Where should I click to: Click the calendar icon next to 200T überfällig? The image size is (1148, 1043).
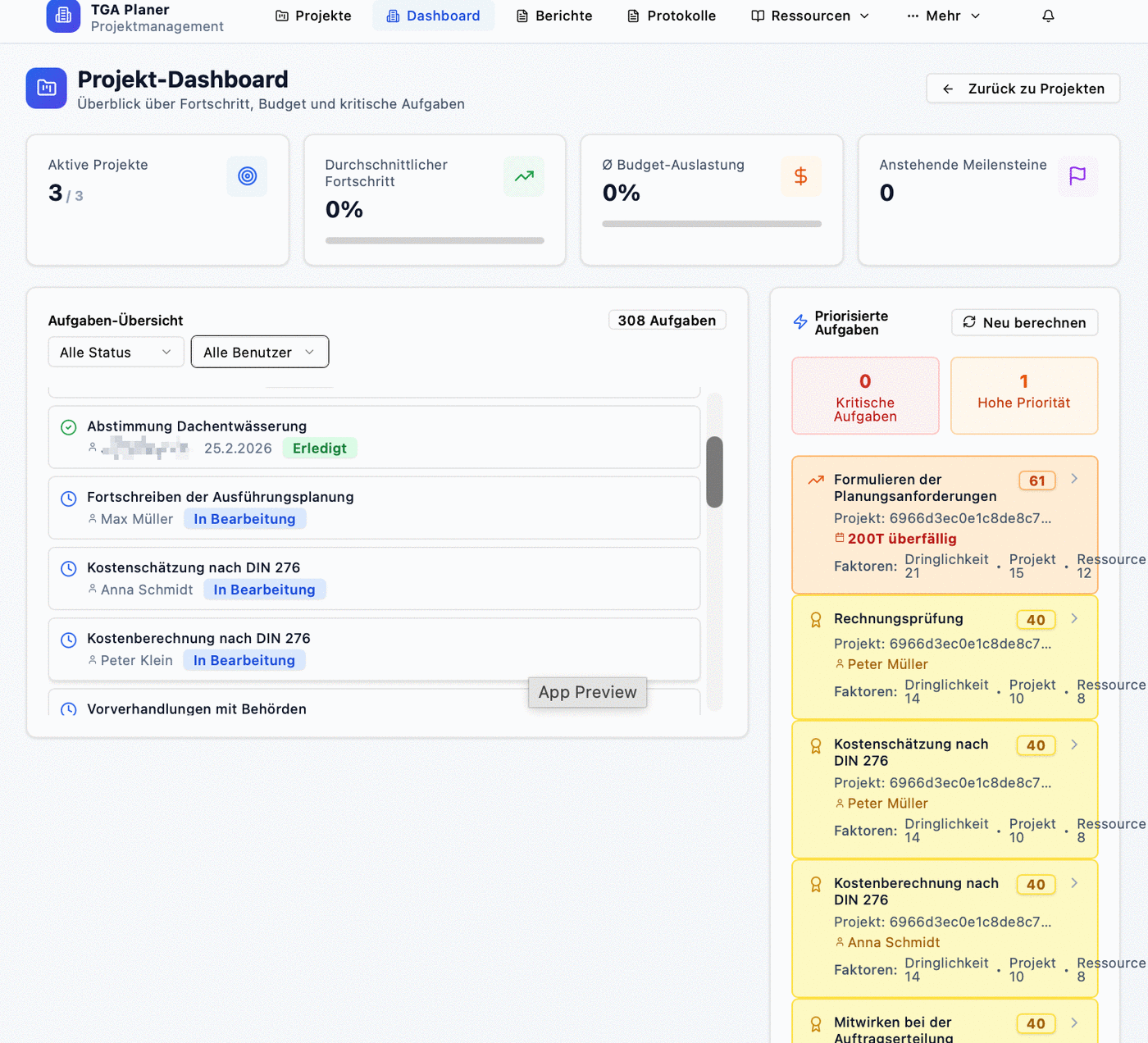pyautogui.click(x=840, y=538)
